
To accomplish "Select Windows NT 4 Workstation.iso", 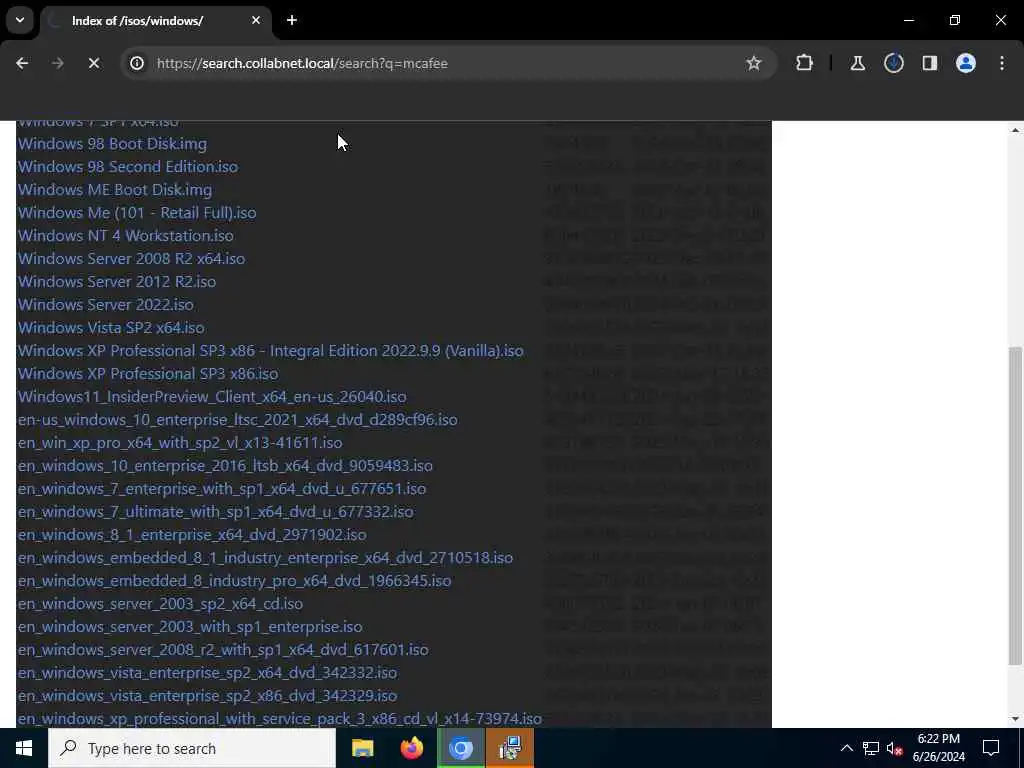I will (125, 235).
